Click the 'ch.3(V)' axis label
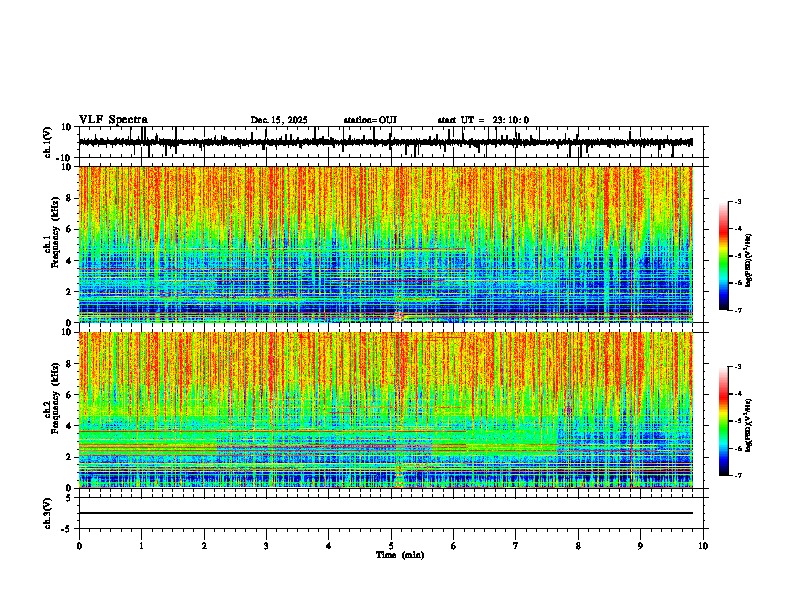 coord(48,513)
